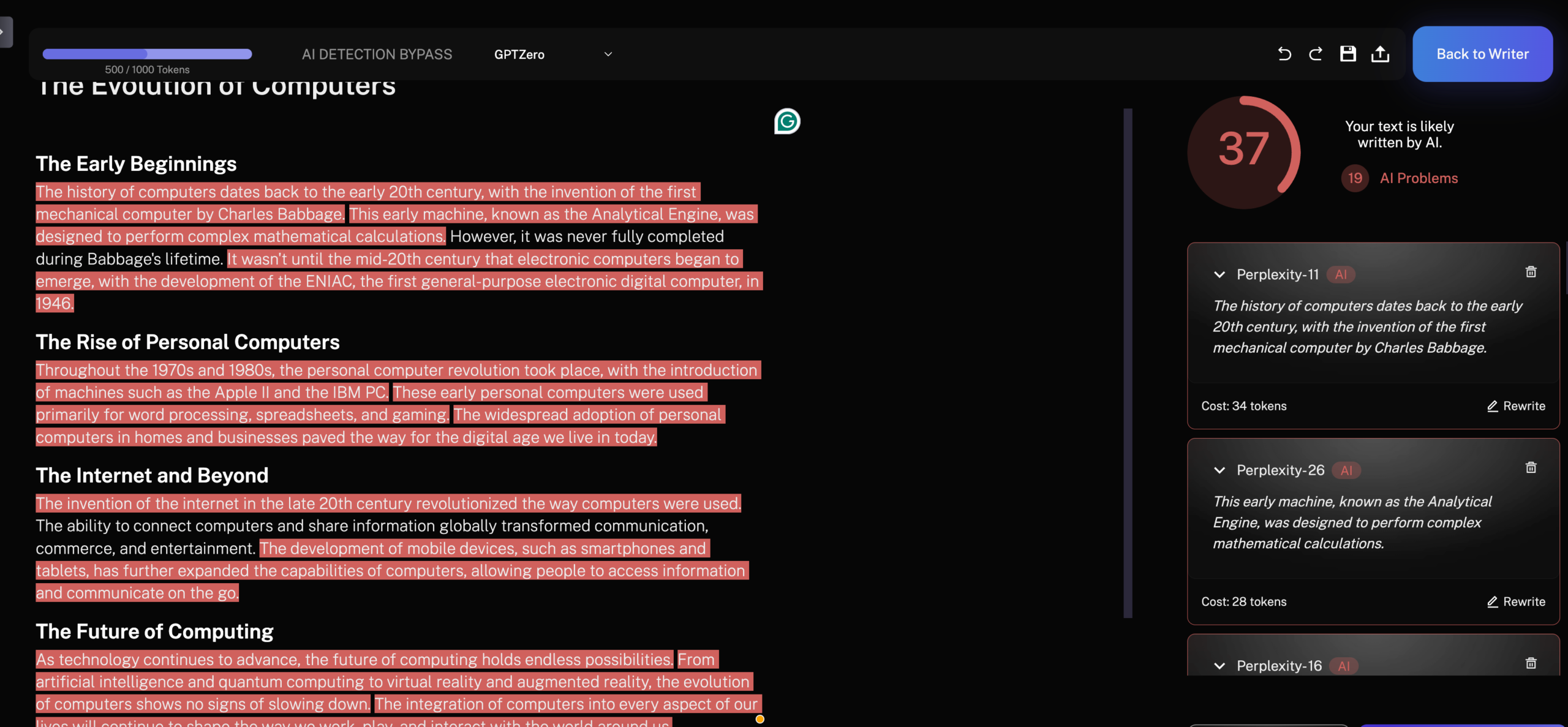Rewrite the Perplexity-11 sentence

(1516, 406)
